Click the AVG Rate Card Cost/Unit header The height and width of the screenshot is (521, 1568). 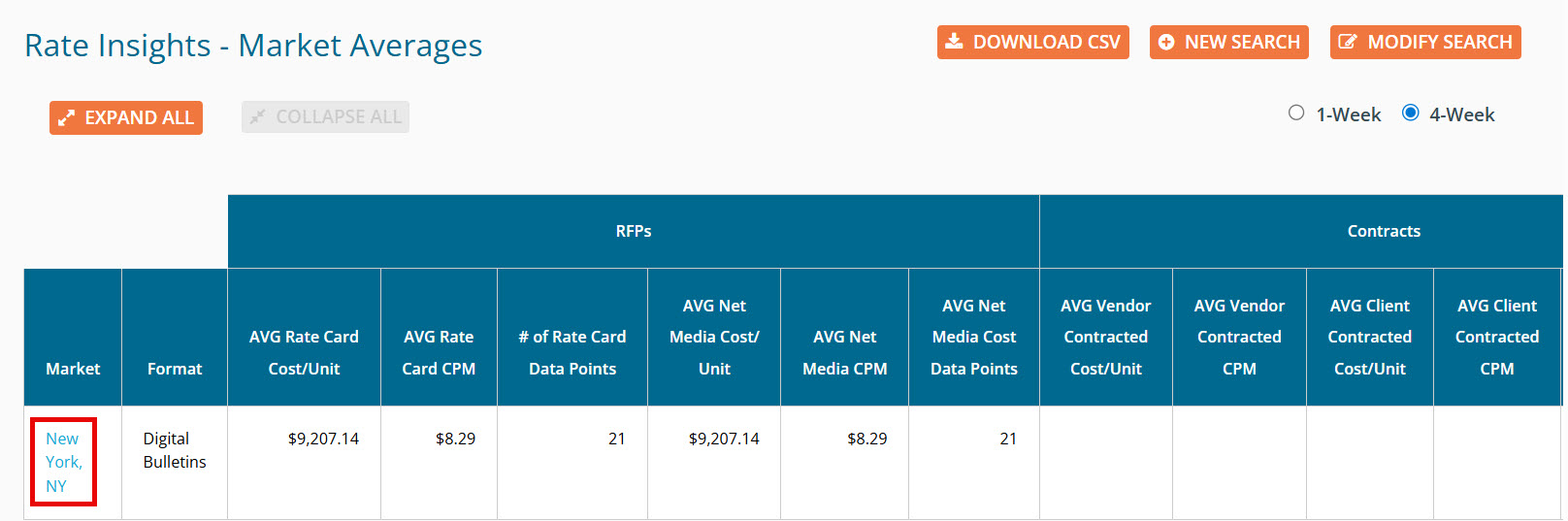click(x=304, y=352)
